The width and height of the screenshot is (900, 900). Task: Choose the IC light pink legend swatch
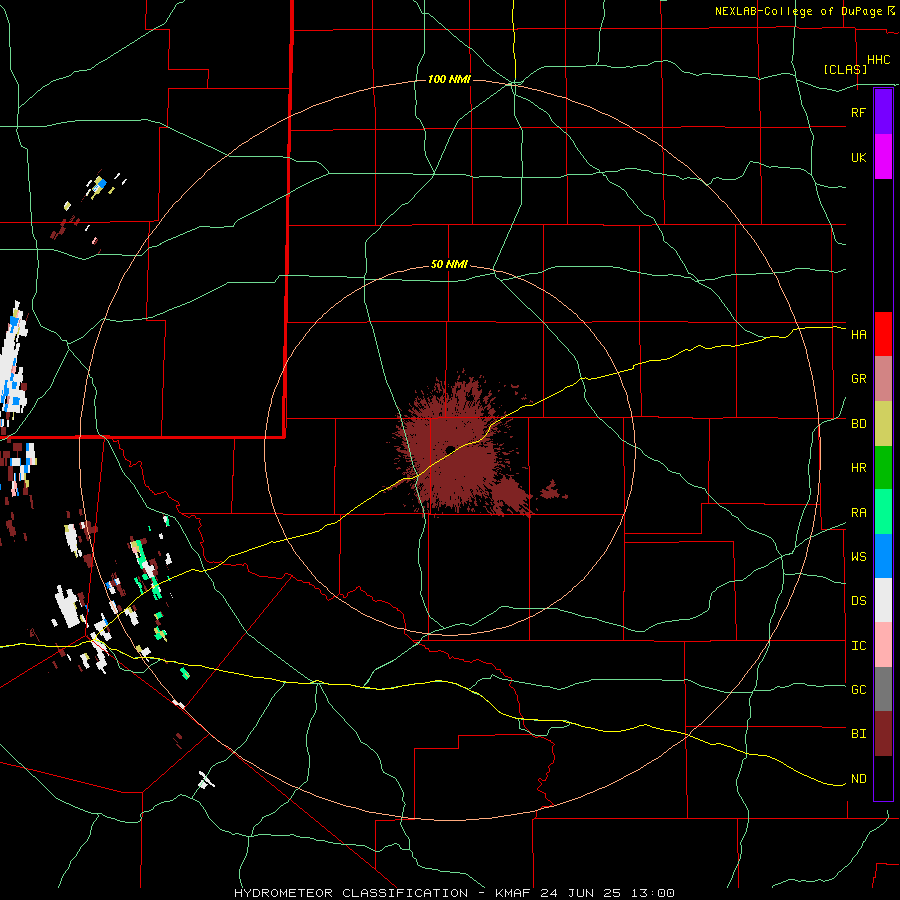883,645
